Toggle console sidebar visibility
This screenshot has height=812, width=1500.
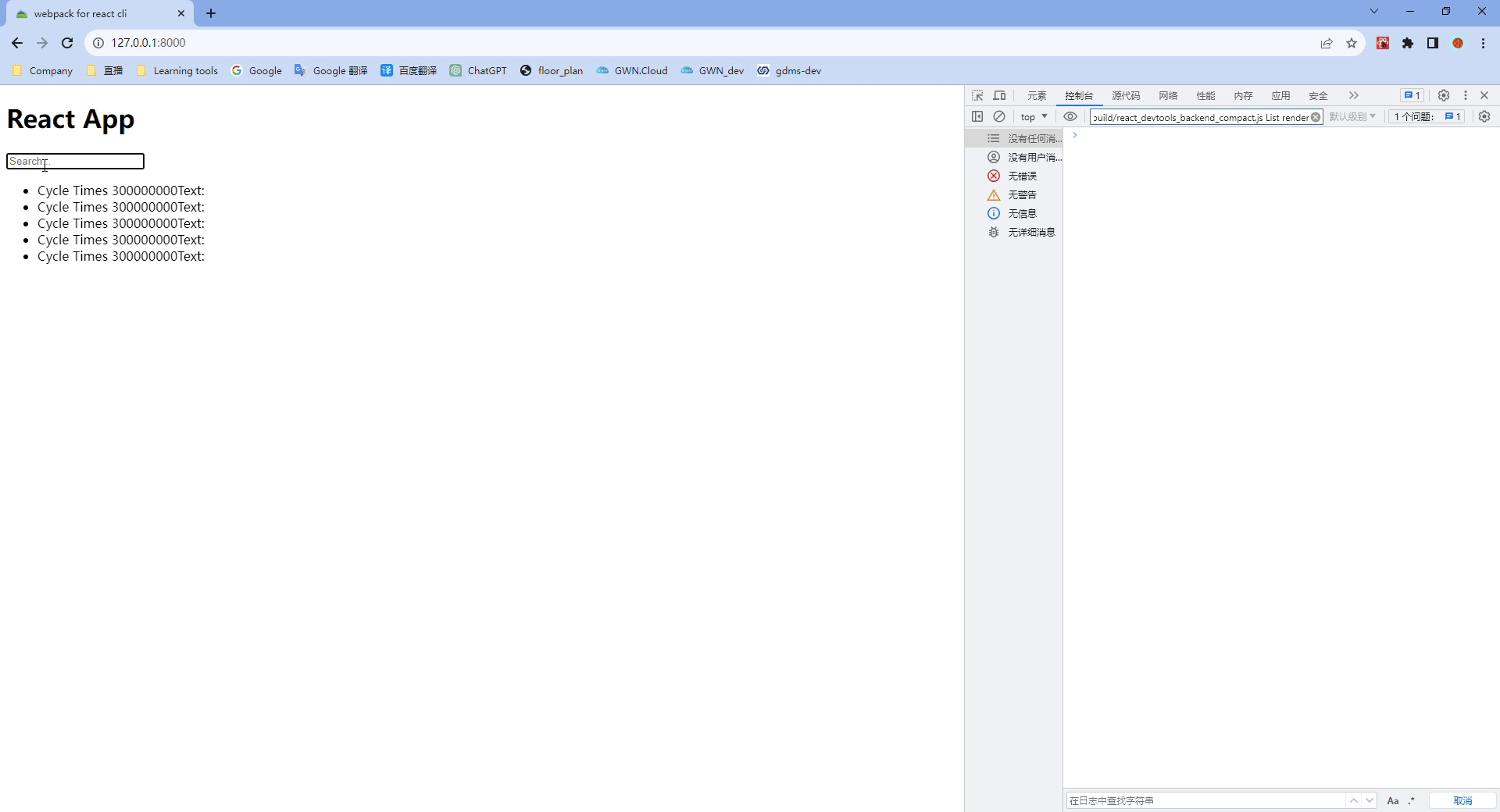tap(977, 116)
